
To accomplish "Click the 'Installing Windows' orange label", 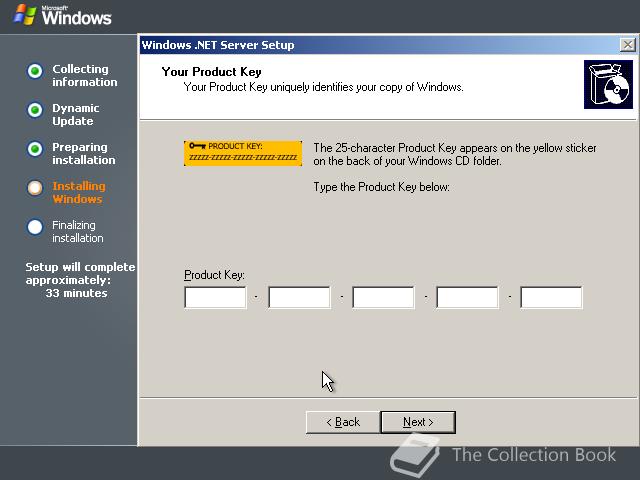I will (x=79, y=193).
